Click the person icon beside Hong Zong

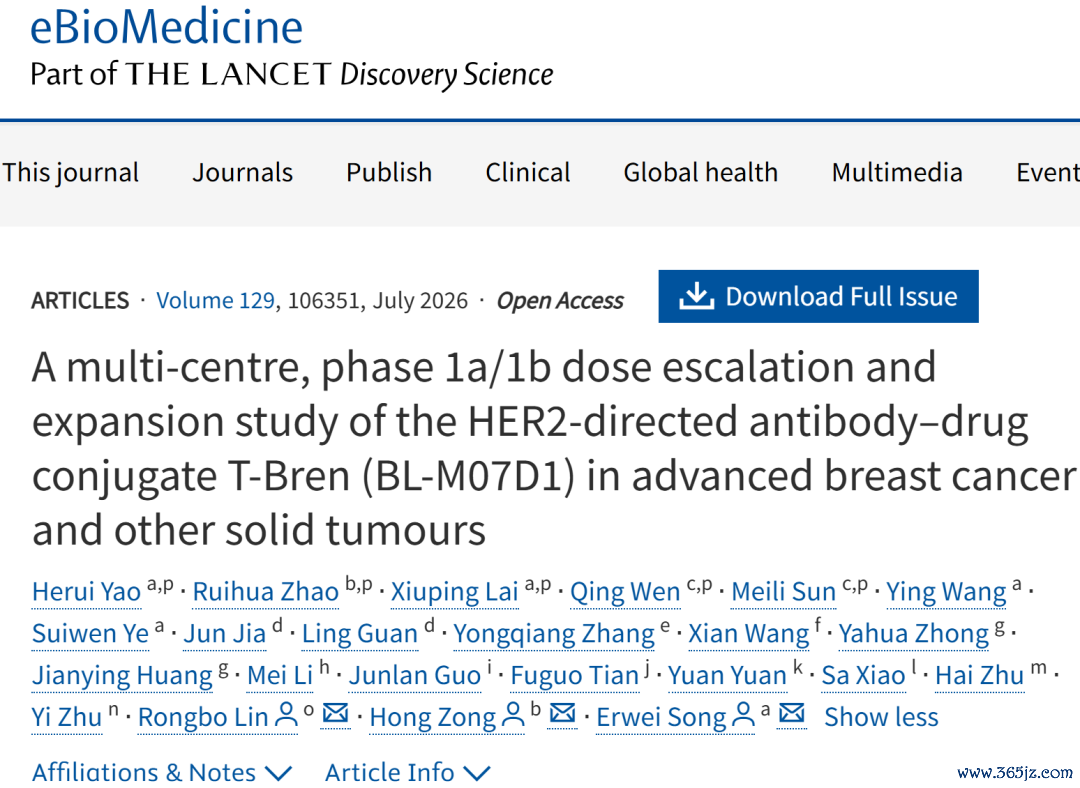513,714
